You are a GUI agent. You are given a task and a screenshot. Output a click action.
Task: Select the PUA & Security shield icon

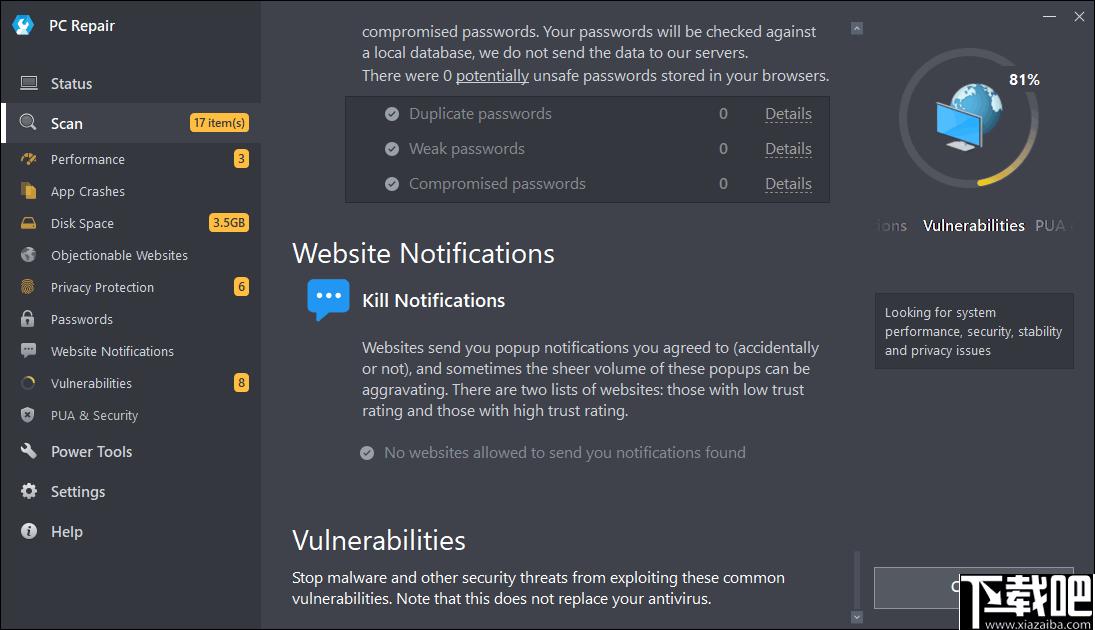click(x=28, y=415)
